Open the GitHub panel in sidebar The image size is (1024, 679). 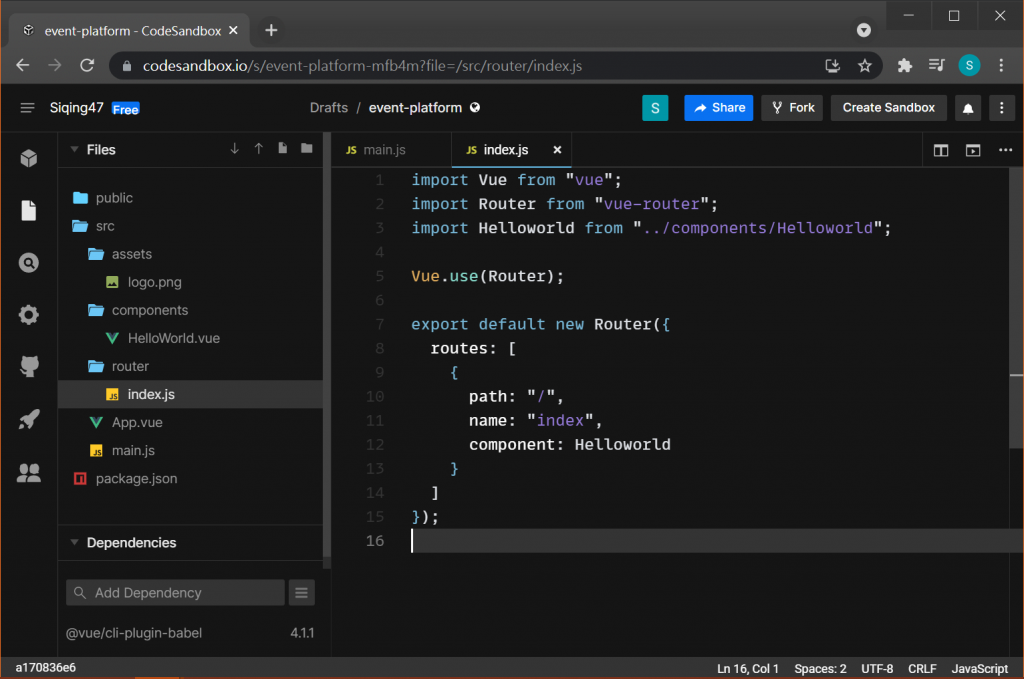click(x=29, y=366)
